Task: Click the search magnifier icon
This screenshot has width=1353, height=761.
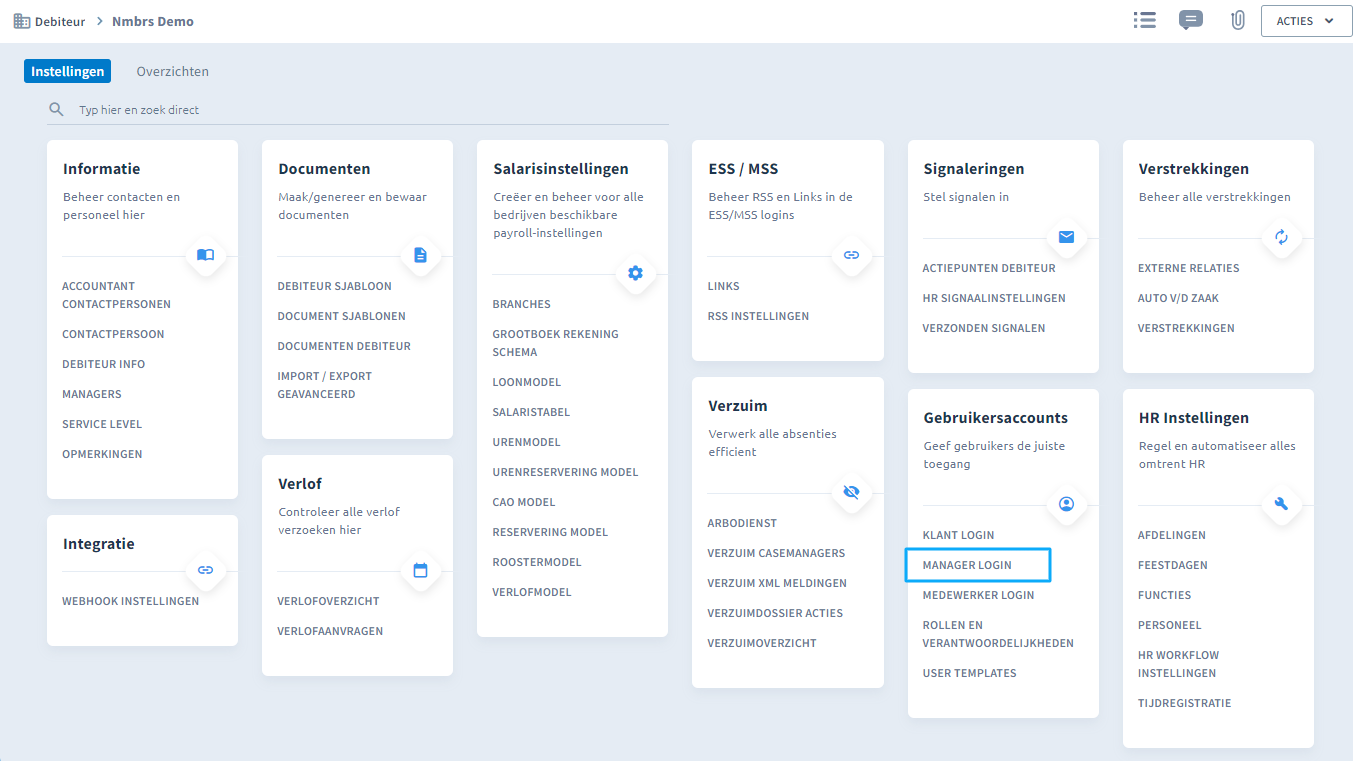Action: (x=56, y=109)
